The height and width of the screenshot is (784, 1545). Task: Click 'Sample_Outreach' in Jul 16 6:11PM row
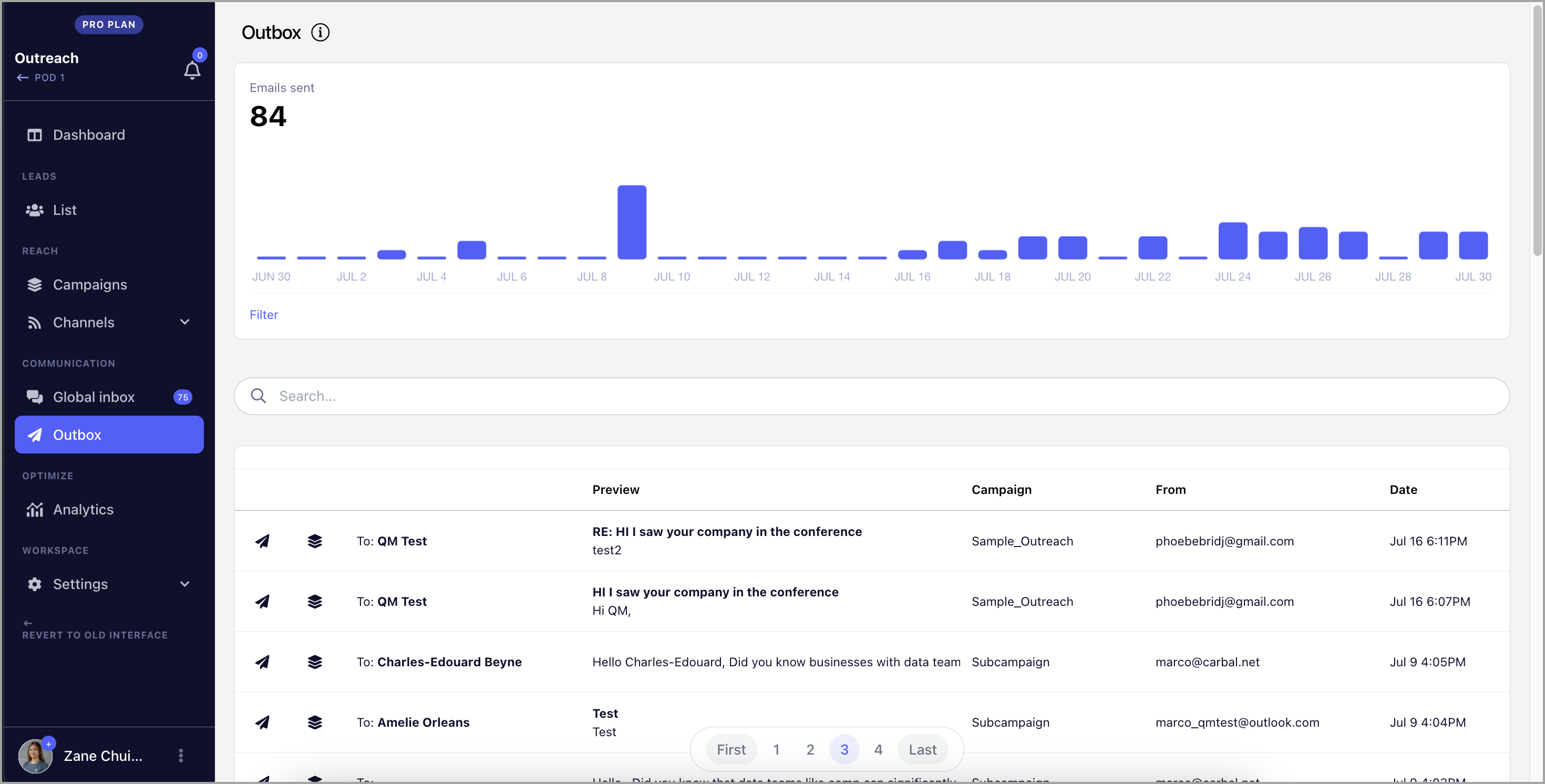coord(1022,541)
